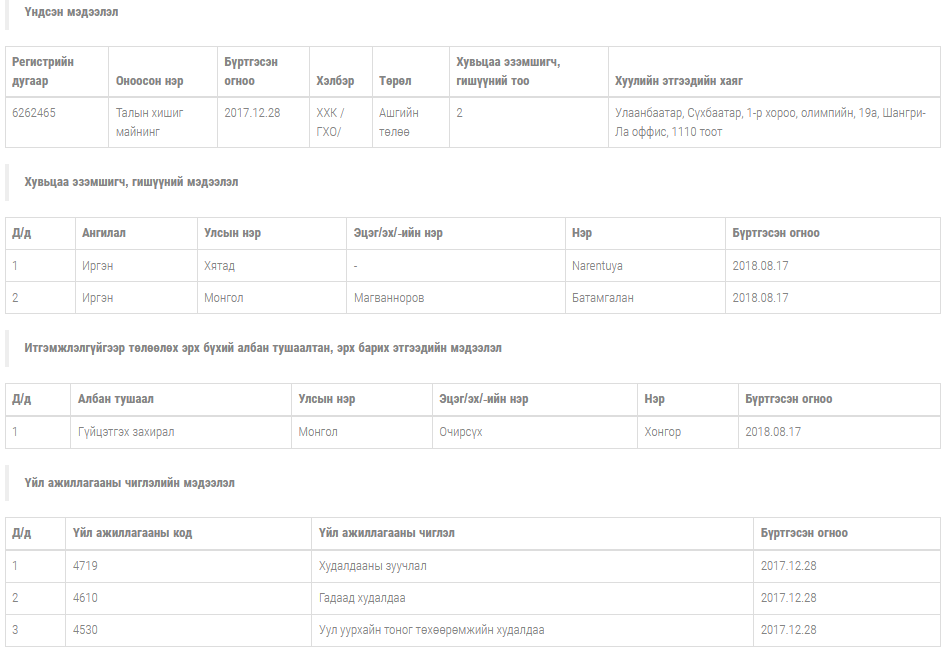Click the "Ангилал" column header

click(x=104, y=233)
